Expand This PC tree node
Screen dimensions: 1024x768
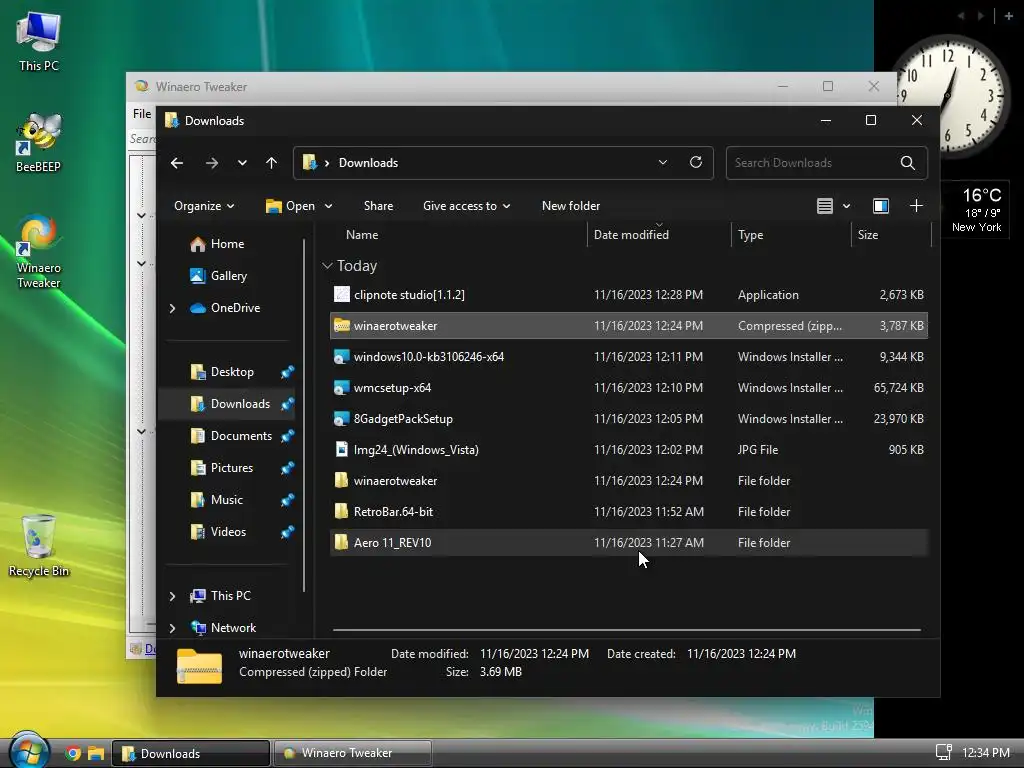tap(172, 596)
